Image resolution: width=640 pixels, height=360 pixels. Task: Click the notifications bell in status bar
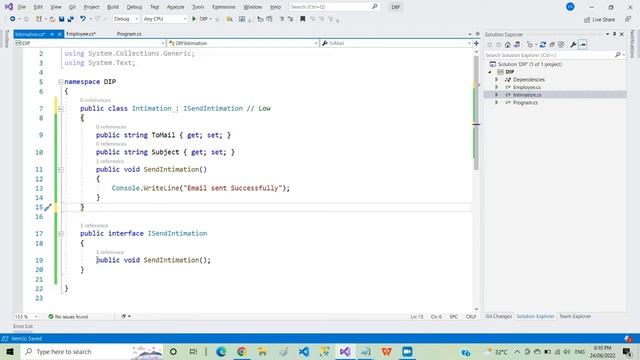628,339
